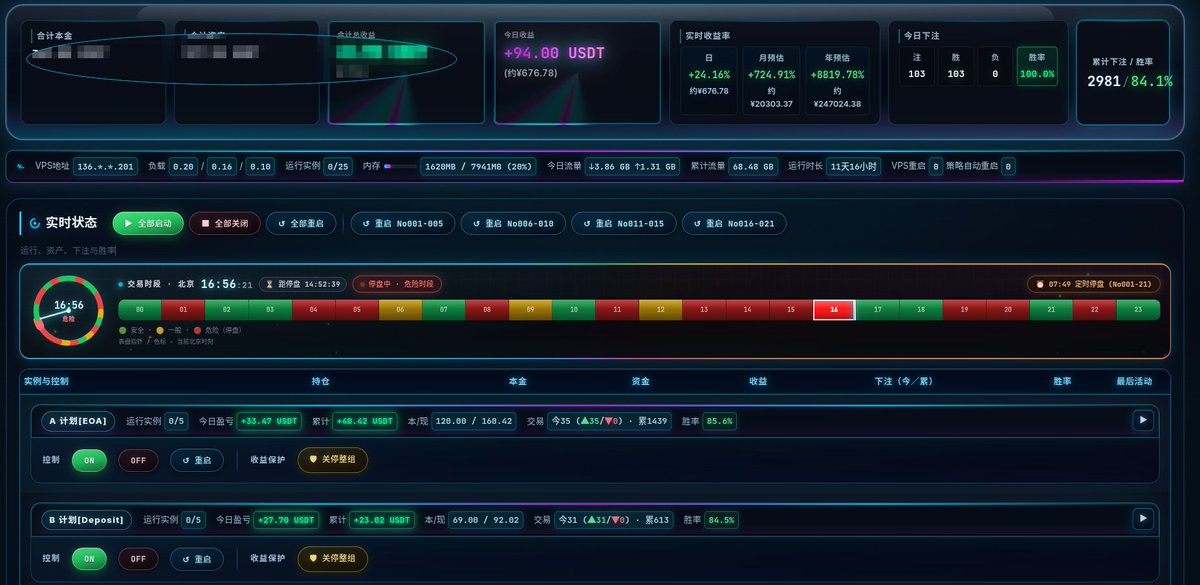1200x585 pixels.
Task: Restart instances No011-015
Action: click(623, 224)
